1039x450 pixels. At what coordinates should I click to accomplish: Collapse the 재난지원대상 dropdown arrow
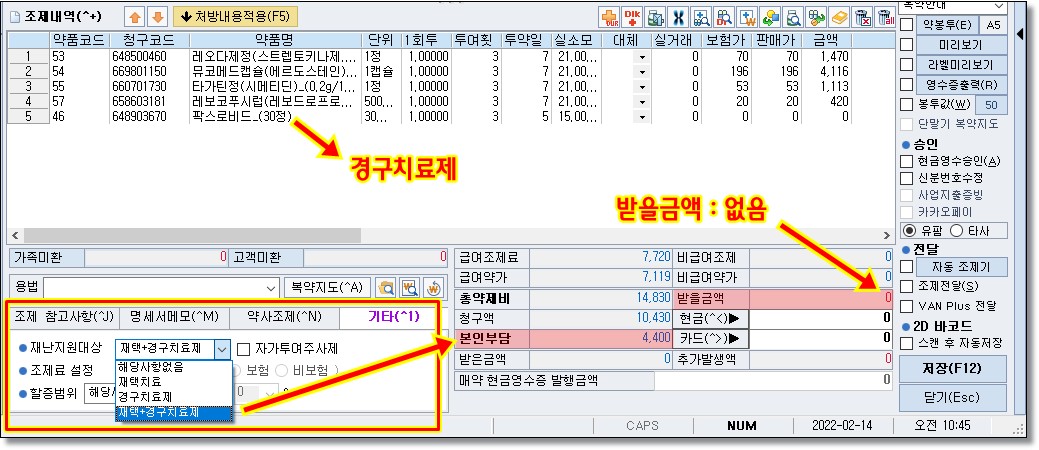click(x=222, y=348)
